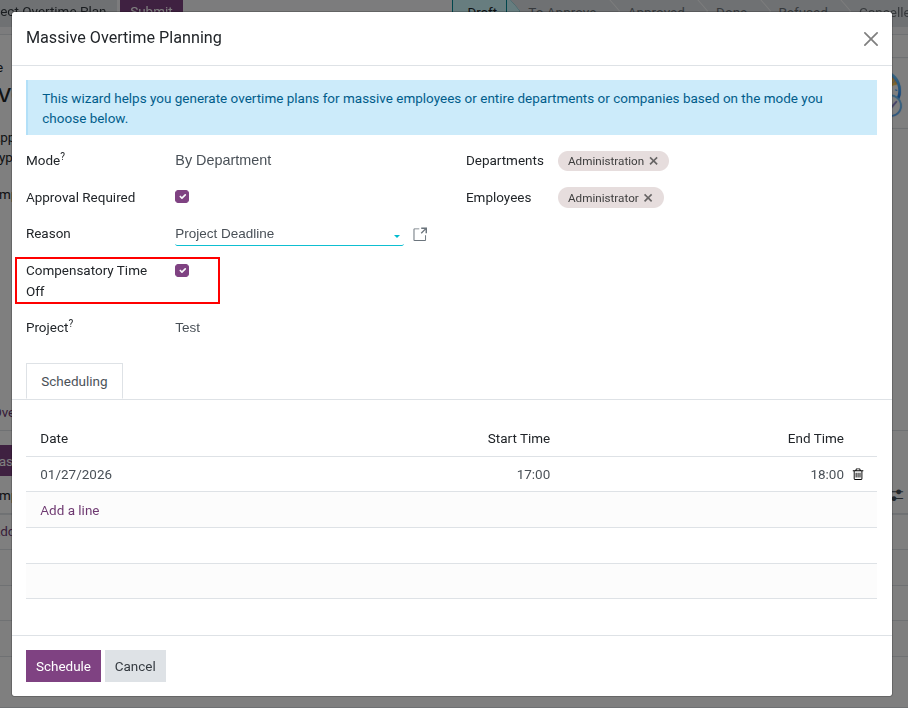This screenshot has height=708, width=908.
Task: Change the 17:00 start time
Action: (533, 474)
